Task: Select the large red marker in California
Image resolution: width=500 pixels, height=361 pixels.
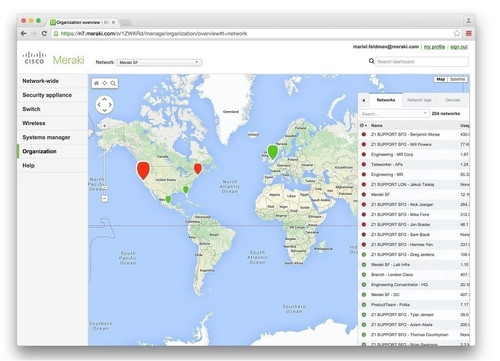Action: (143, 170)
